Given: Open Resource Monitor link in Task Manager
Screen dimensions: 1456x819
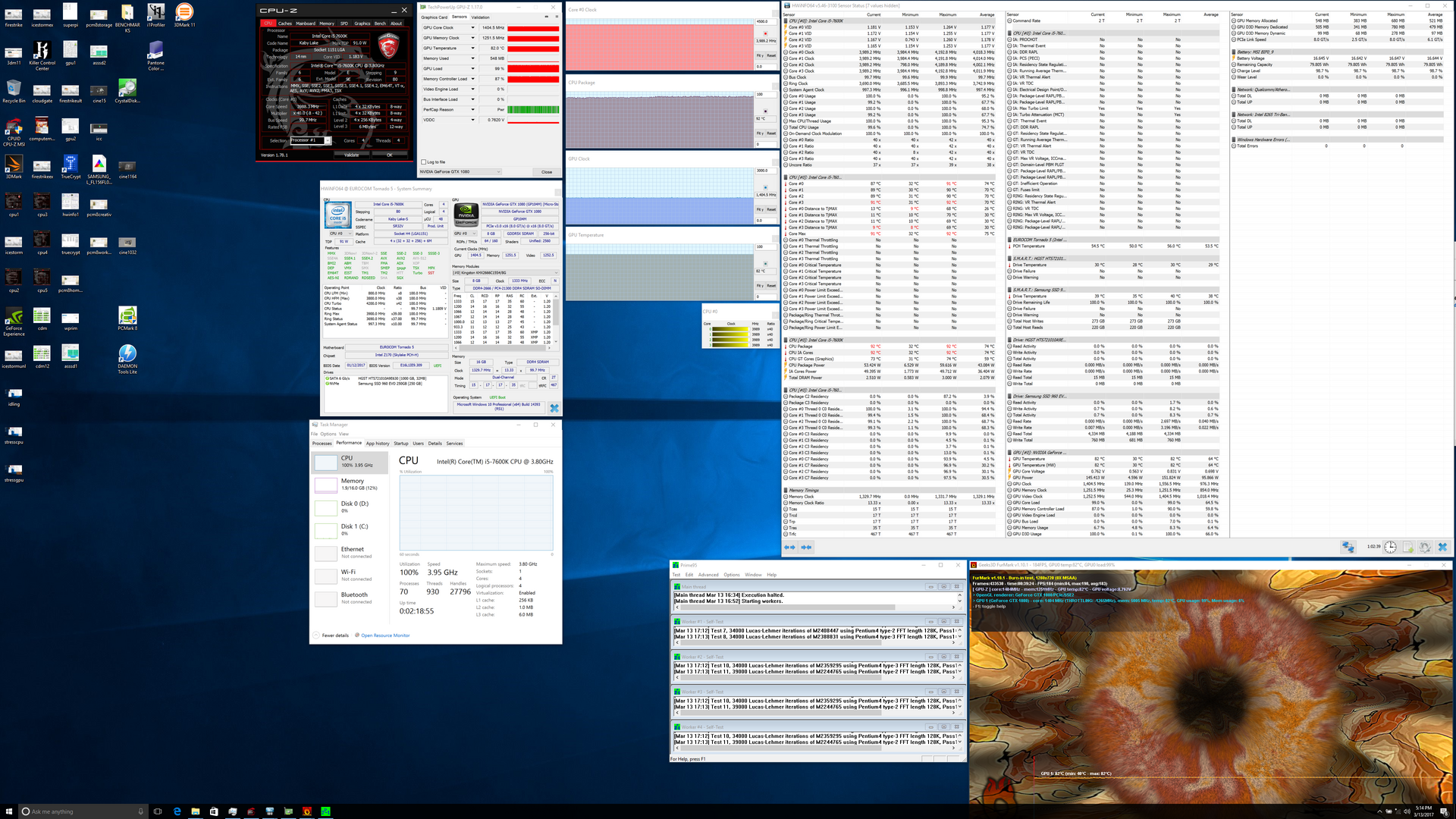Looking at the screenshot, I should 384,635.
